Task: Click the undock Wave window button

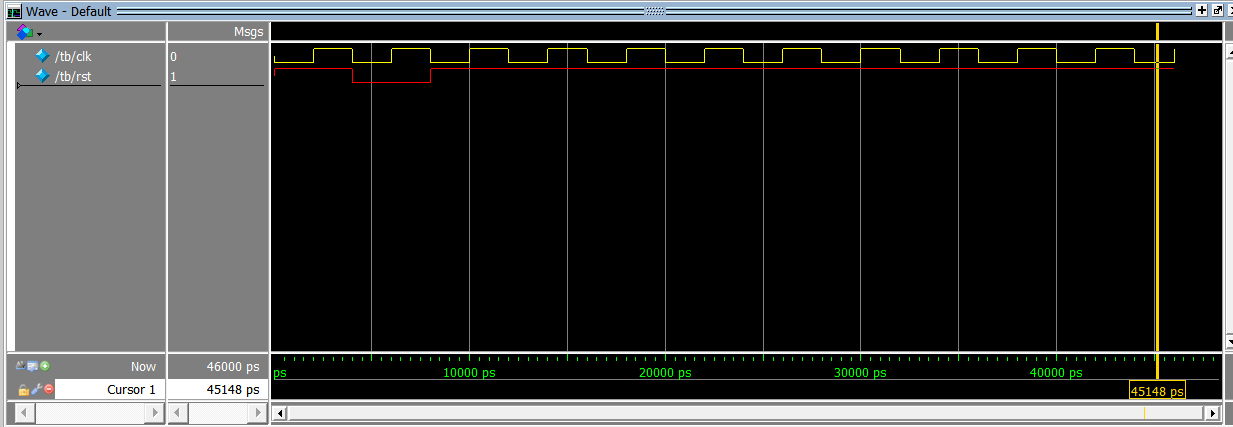Action: 1217,10
